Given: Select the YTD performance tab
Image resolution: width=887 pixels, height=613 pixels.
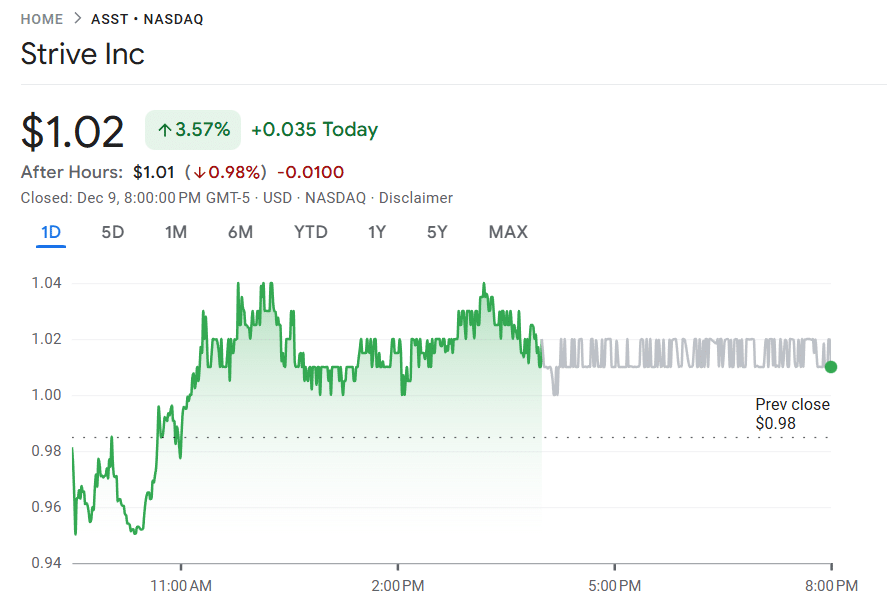Looking at the screenshot, I should click(x=310, y=232).
